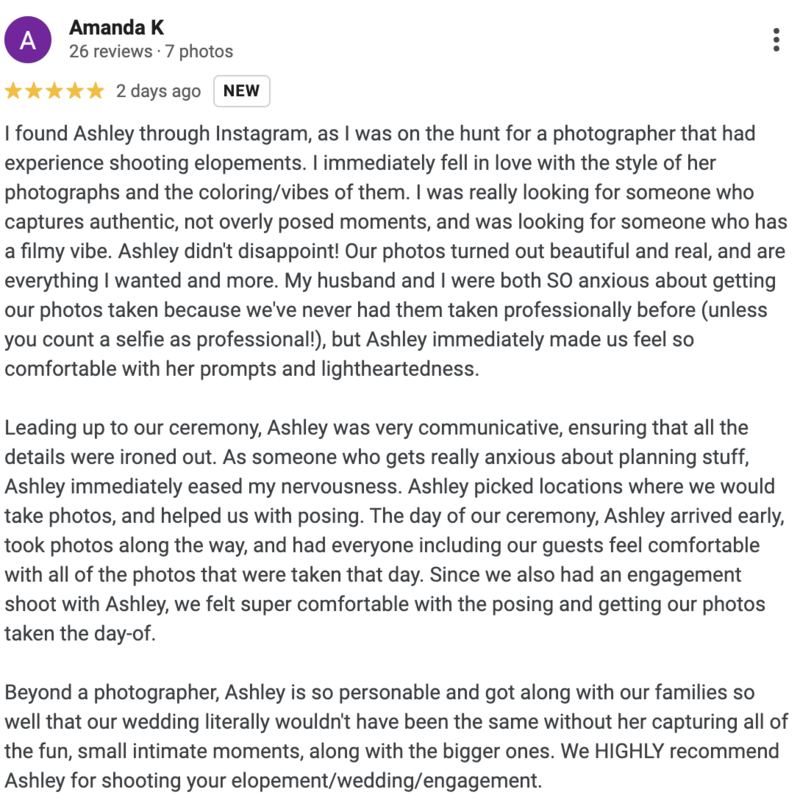This screenshot has height=803, width=800.
Task: Click the 26 reviews count text
Action: pos(111,51)
